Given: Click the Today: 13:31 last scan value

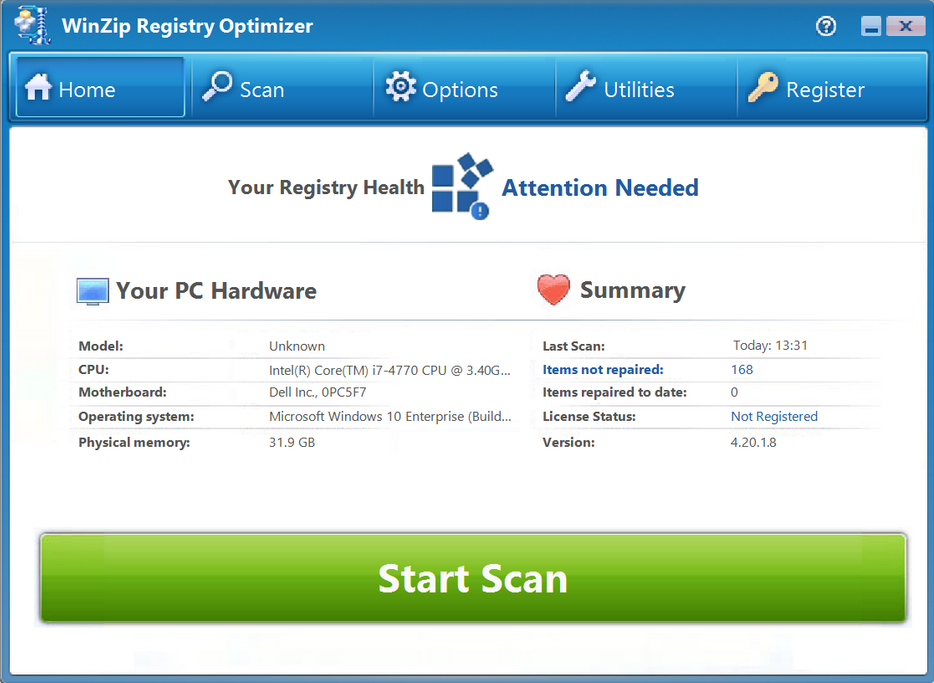Looking at the screenshot, I should coord(770,345).
